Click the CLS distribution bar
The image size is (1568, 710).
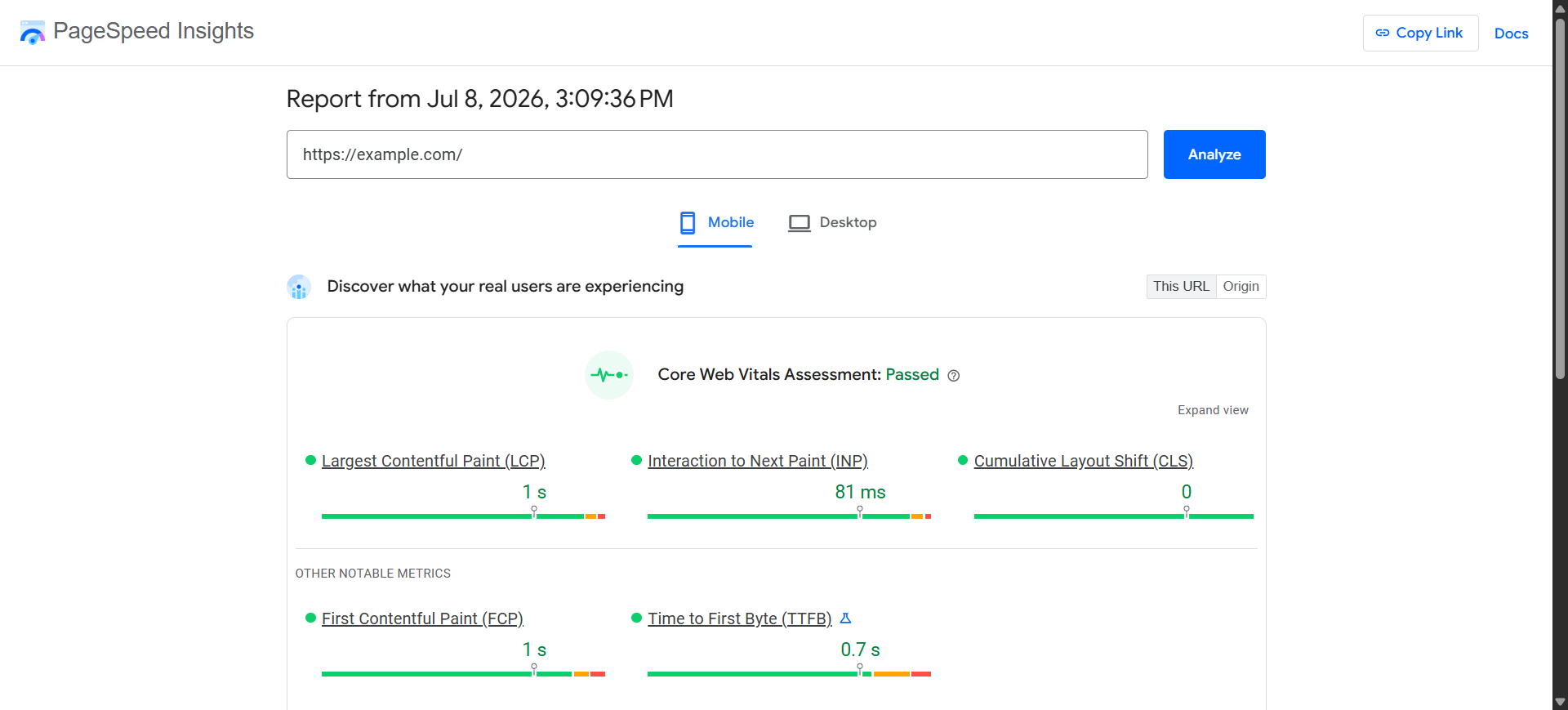[x=1114, y=516]
